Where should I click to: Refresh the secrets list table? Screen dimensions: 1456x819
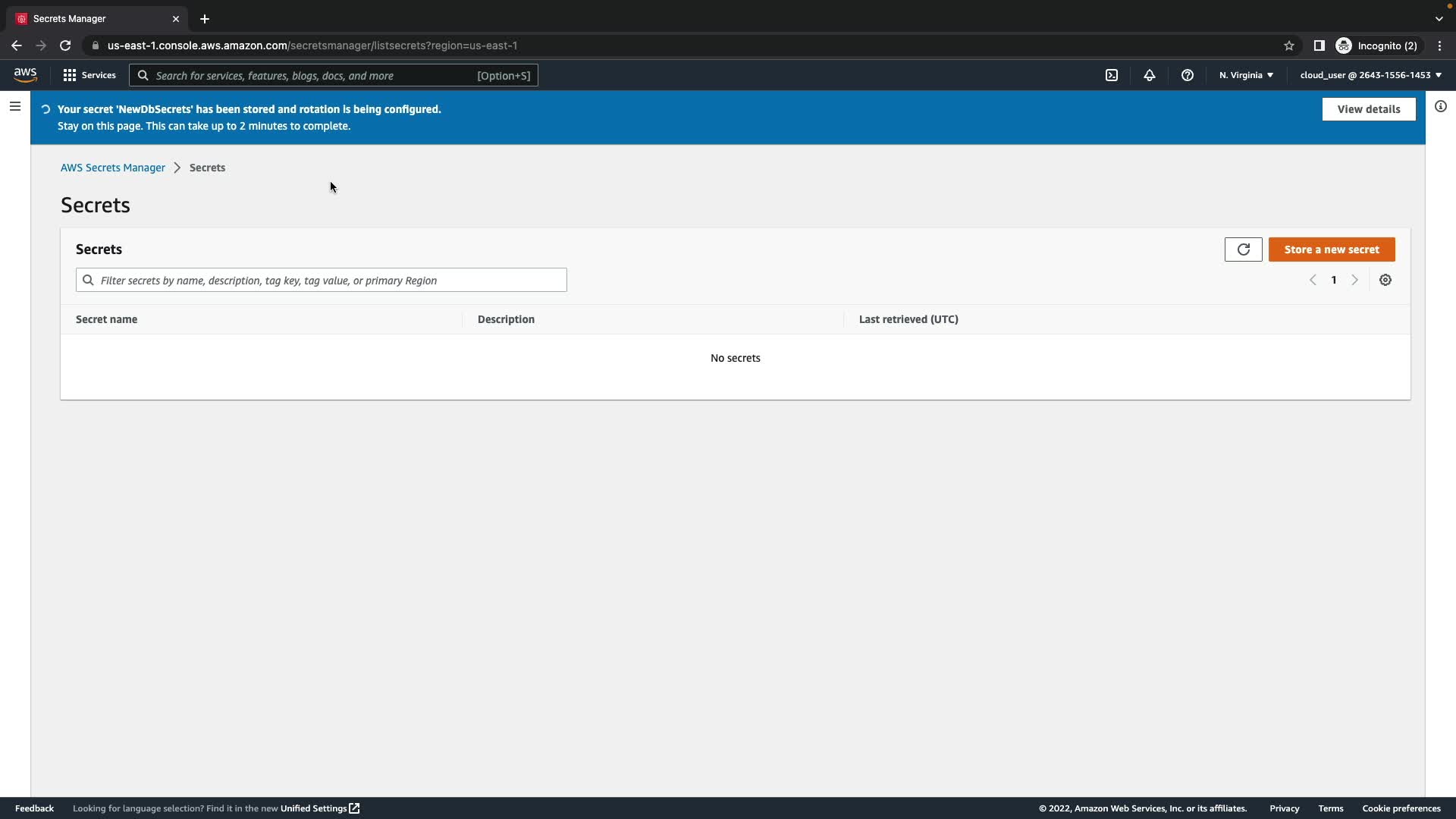[1243, 249]
